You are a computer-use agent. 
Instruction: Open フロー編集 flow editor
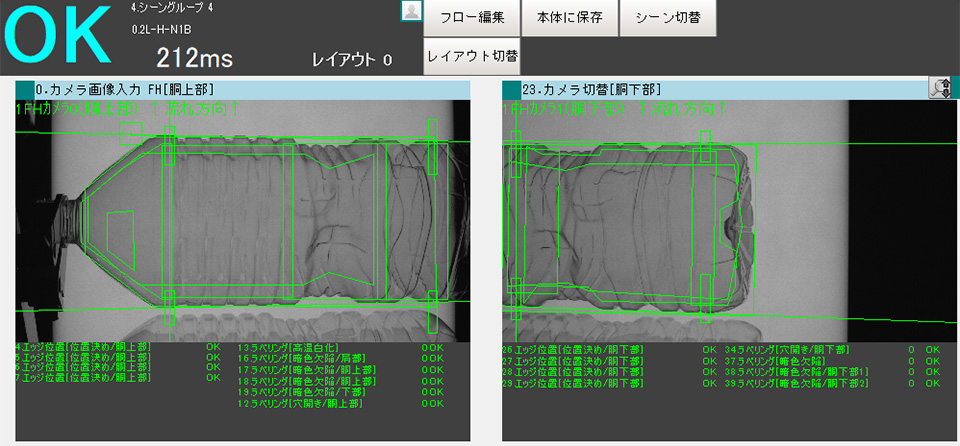pyautogui.click(x=472, y=17)
